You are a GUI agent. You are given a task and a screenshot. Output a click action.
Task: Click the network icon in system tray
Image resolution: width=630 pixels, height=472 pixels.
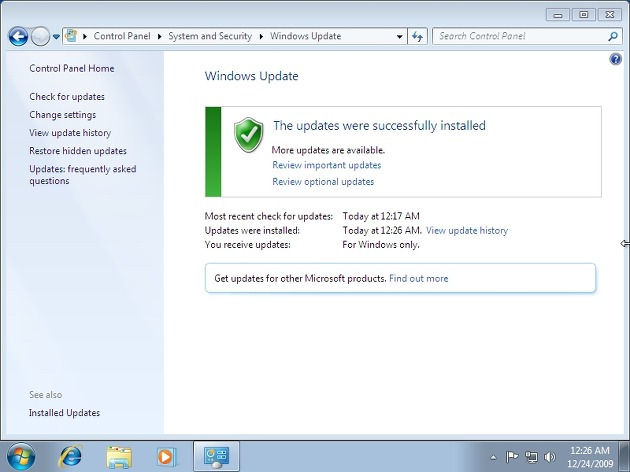tap(531, 457)
